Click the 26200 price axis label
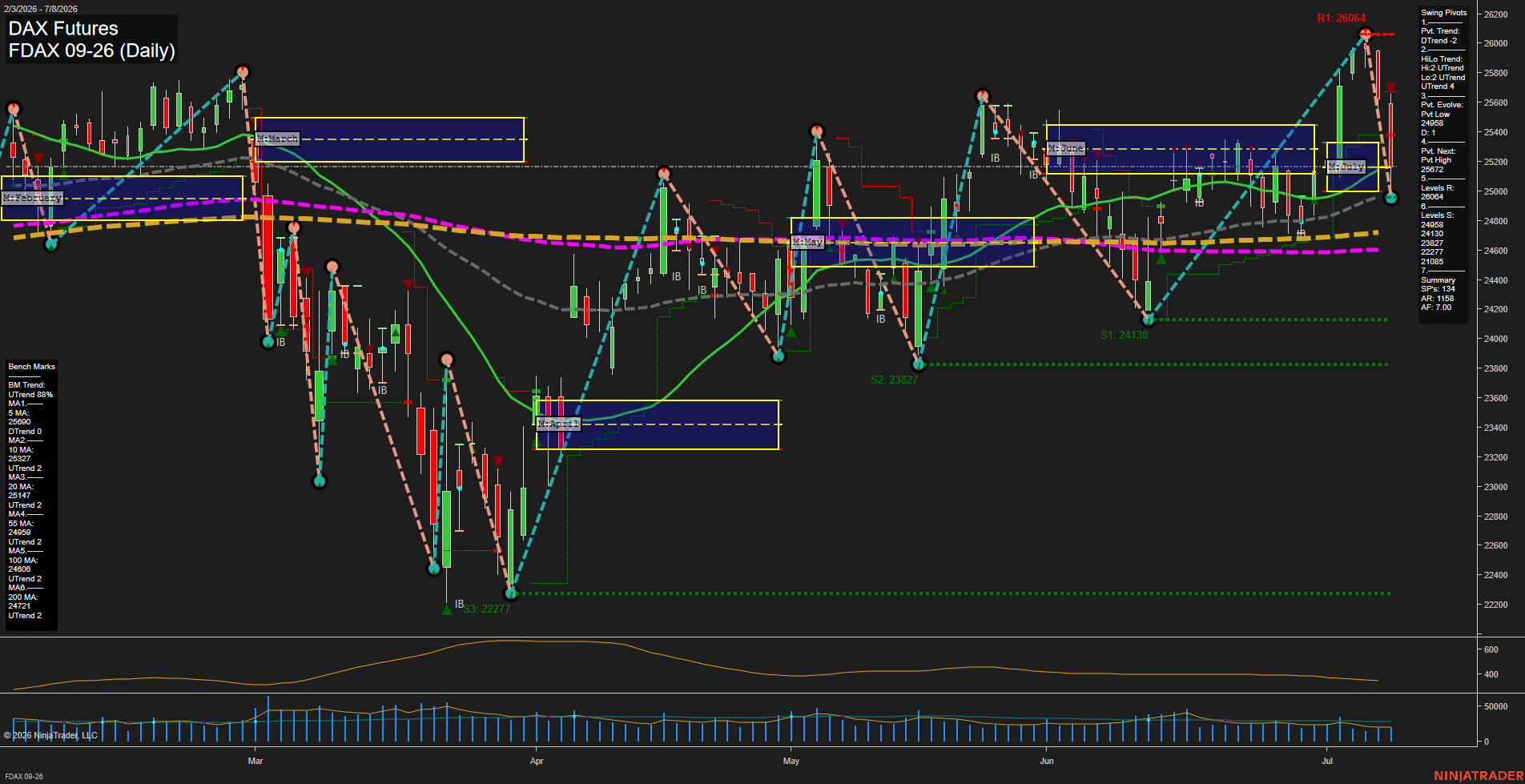The width and height of the screenshot is (1525, 784). point(1495,14)
